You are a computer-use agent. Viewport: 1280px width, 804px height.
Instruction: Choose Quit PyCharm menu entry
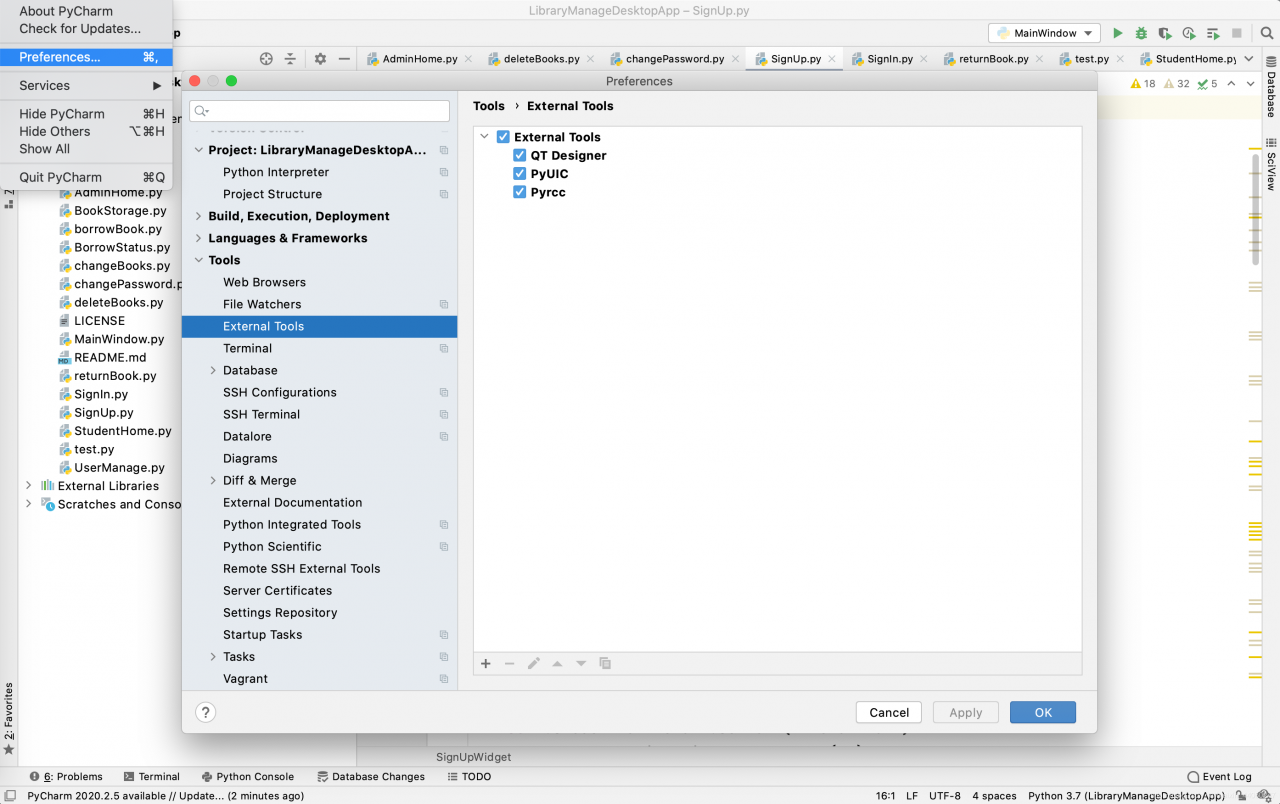[x=86, y=177]
